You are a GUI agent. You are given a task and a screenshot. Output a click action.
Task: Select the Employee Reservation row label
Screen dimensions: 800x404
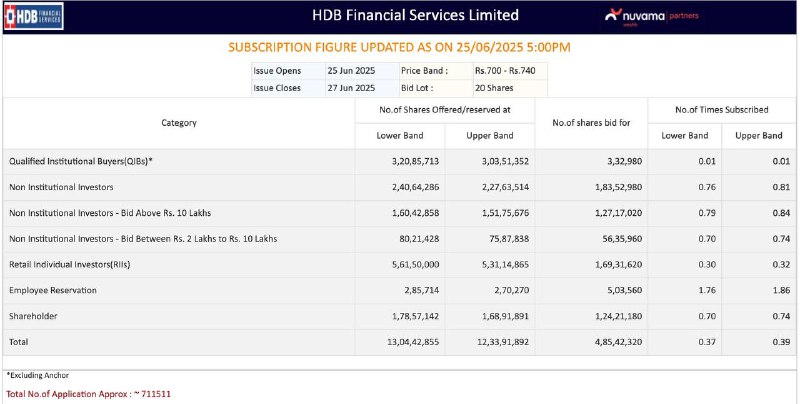(53, 290)
